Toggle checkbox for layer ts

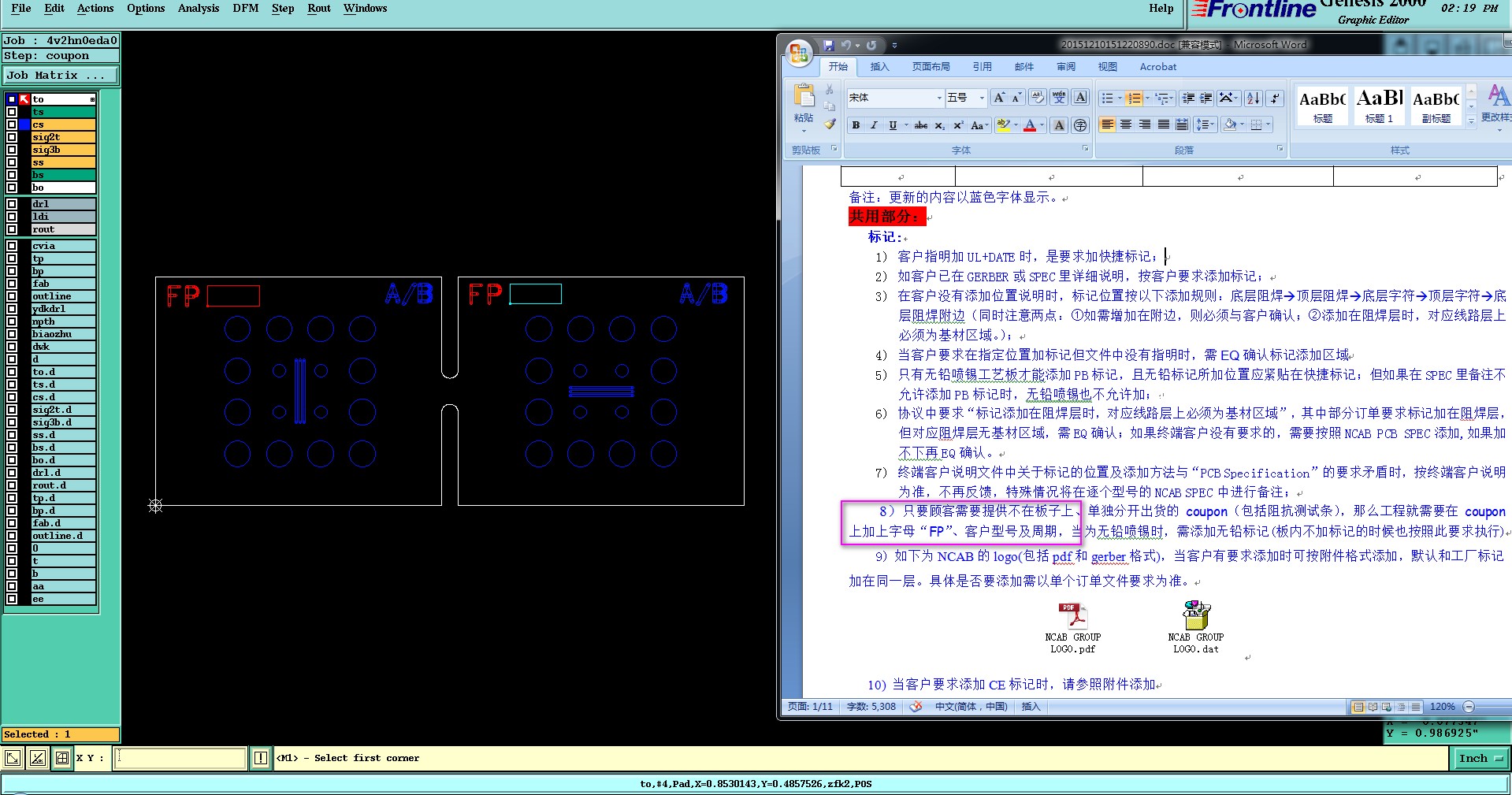coord(12,112)
